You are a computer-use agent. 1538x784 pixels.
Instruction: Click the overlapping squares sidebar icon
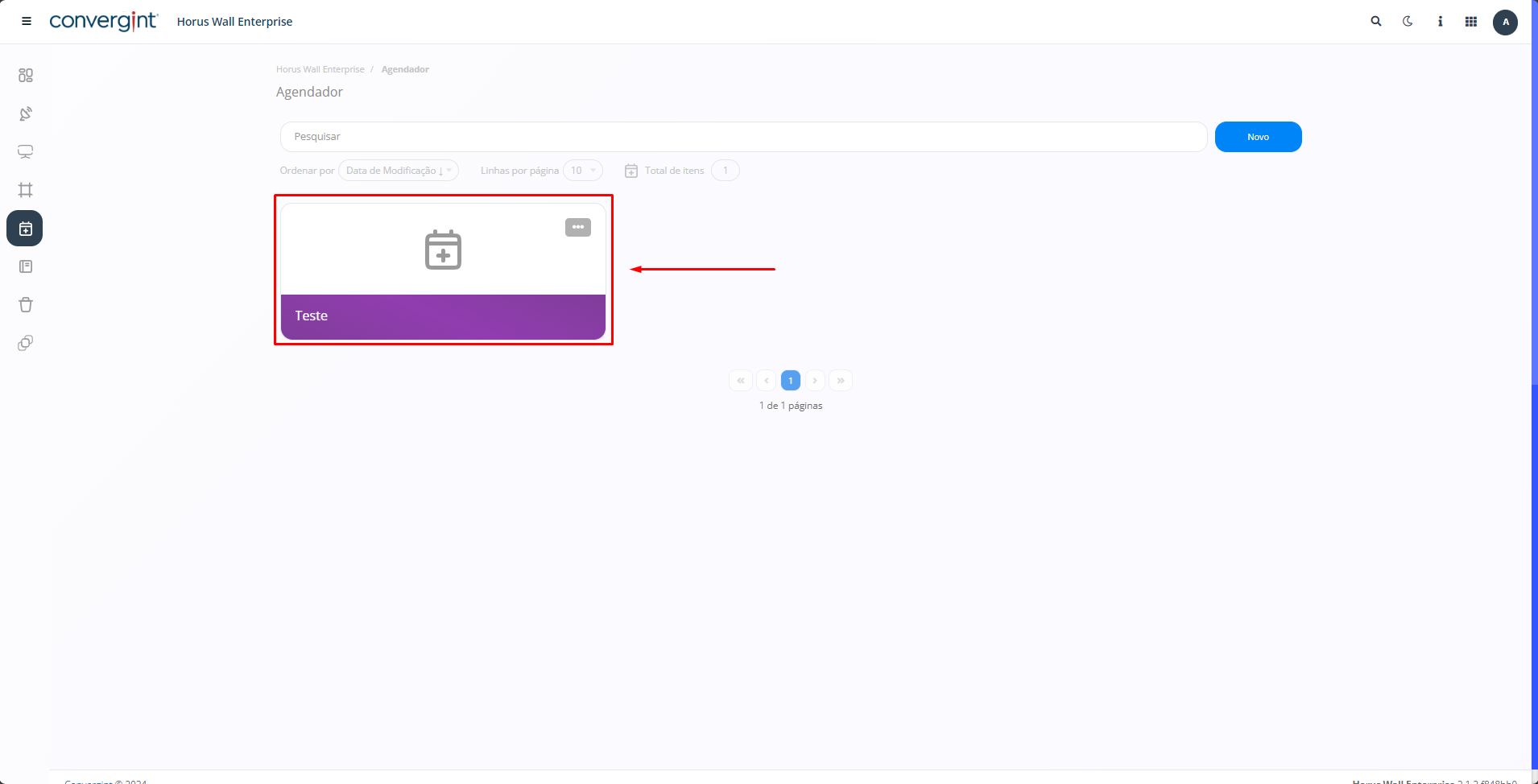coord(26,343)
